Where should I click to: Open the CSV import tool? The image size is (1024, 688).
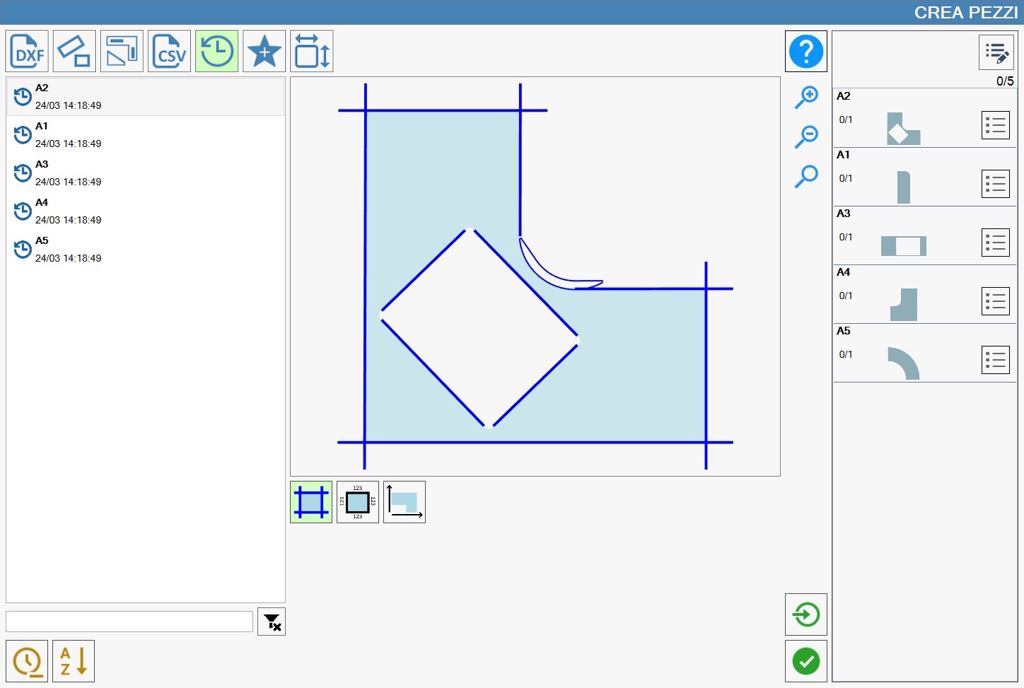169,51
